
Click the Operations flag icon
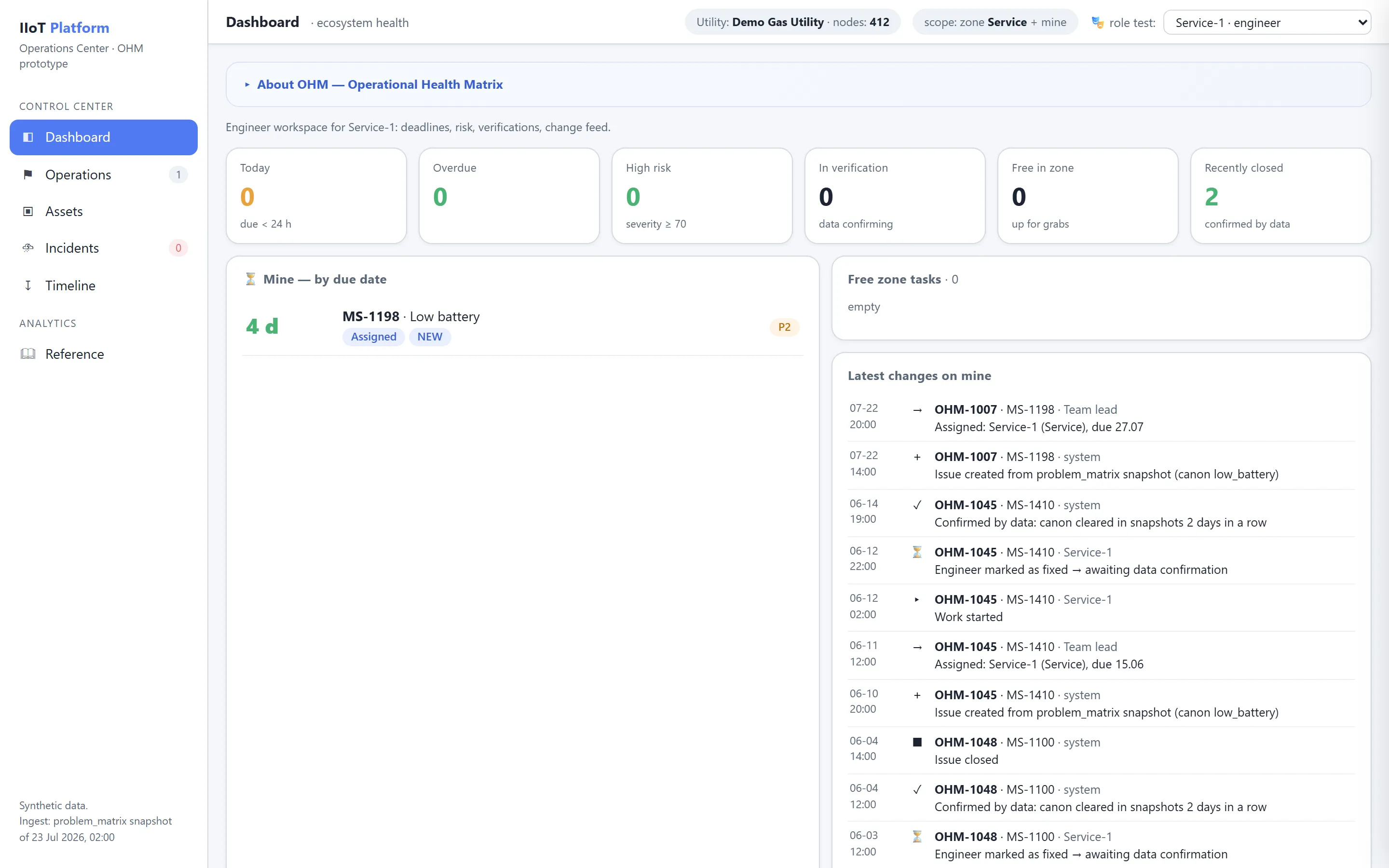coord(27,175)
